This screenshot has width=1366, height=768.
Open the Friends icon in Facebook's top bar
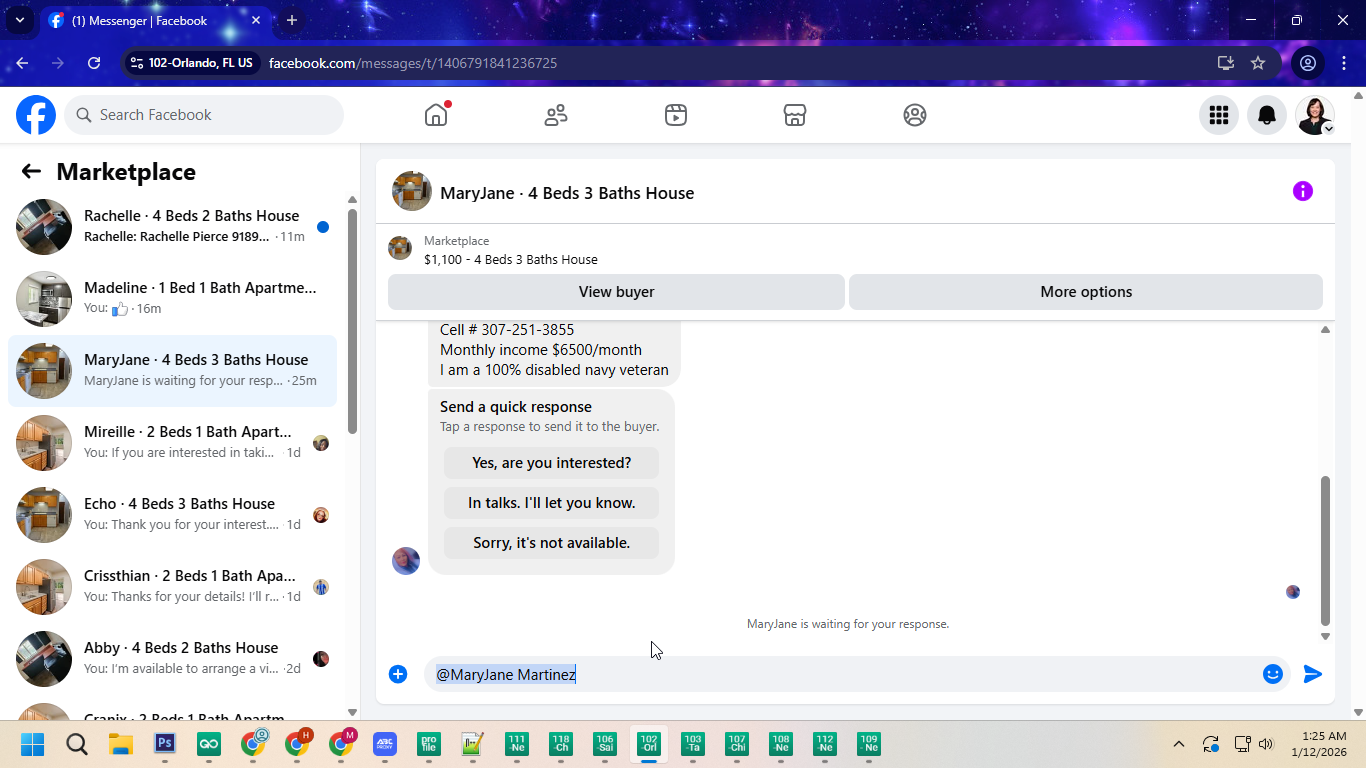(x=556, y=115)
